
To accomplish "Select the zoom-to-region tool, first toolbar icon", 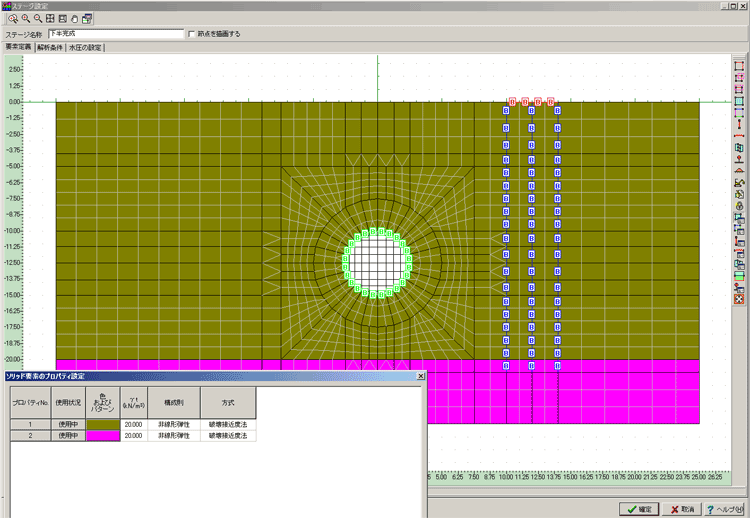I will pyautogui.click(x=12, y=19).
